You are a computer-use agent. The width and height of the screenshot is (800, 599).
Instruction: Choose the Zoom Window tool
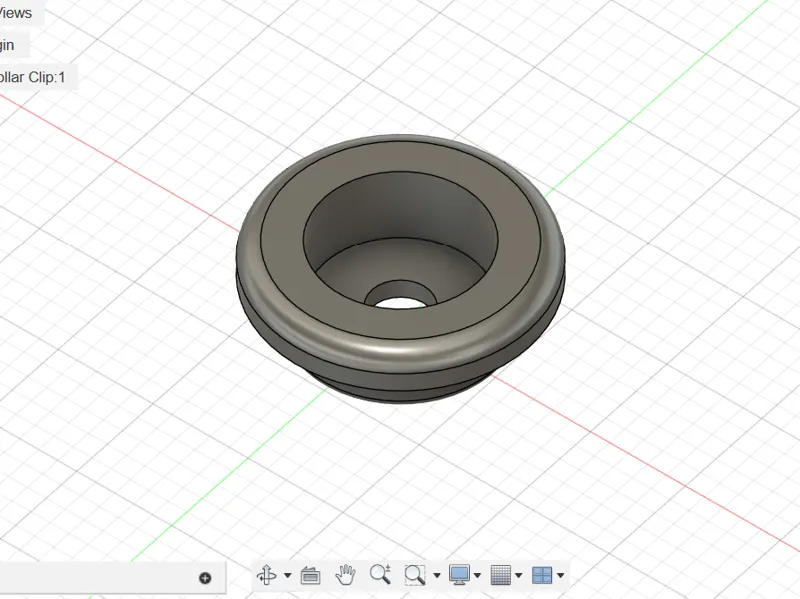[x=415, y=575]
